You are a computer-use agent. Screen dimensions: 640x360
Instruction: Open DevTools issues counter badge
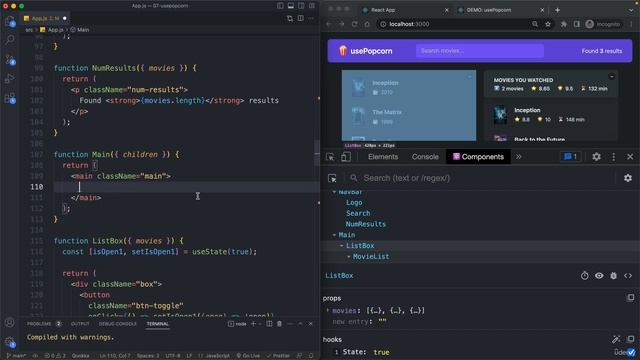pyautogui.click(x=570, y=157)
